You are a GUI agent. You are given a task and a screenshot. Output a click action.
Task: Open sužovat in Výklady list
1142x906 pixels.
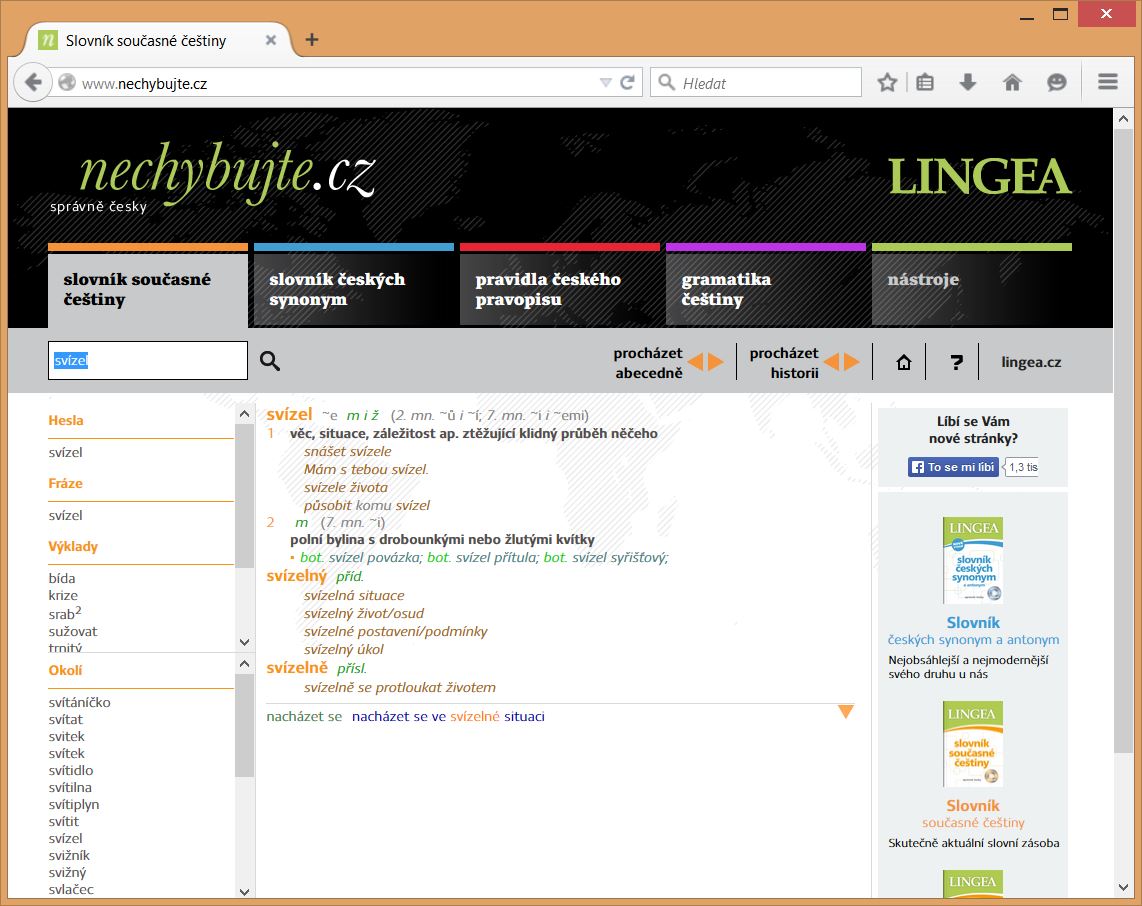73,631
